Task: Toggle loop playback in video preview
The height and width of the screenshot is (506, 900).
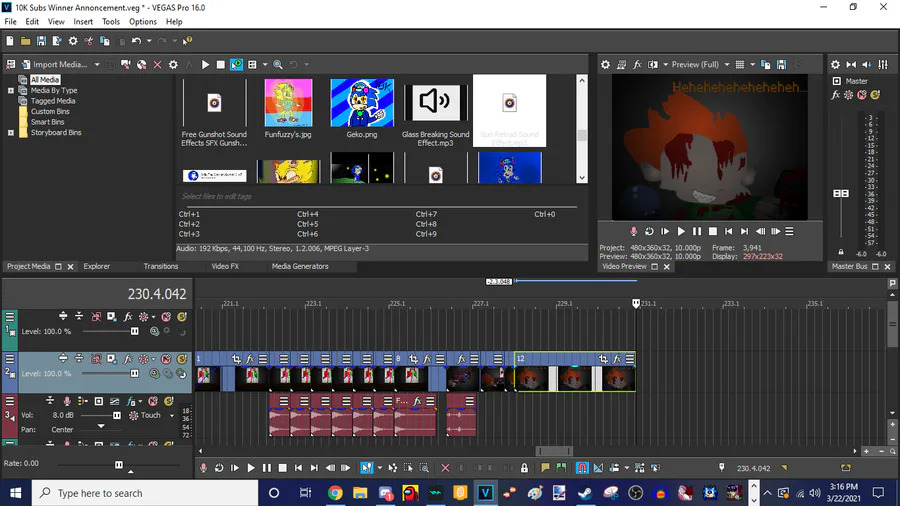Action: coord(649,231)
